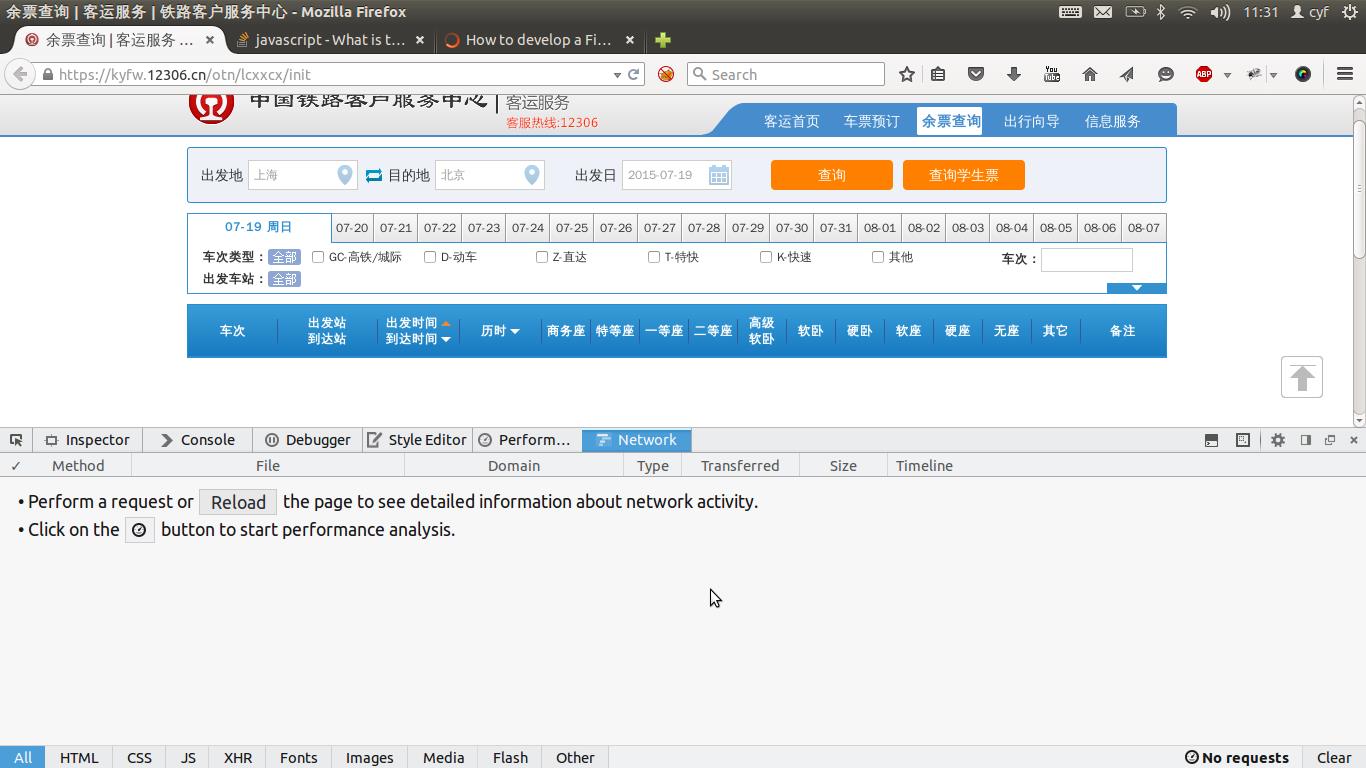Check the Z-直达 train type checkbox
Screen dimensions: 1366x768
point(542,257)
